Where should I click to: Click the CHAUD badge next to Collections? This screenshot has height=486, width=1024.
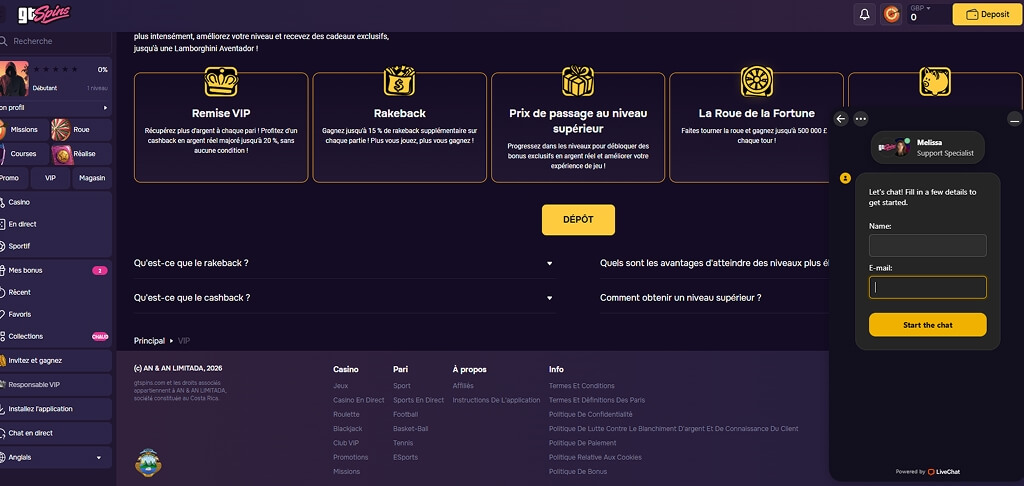point(100,337)
